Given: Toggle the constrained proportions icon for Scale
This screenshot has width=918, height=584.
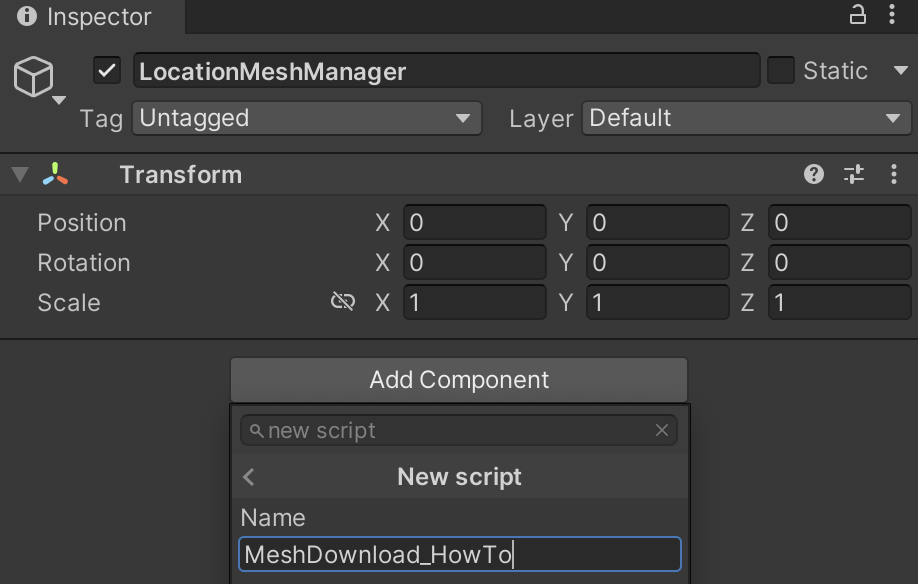Looking at the screenshot, I should pos(343,301).
